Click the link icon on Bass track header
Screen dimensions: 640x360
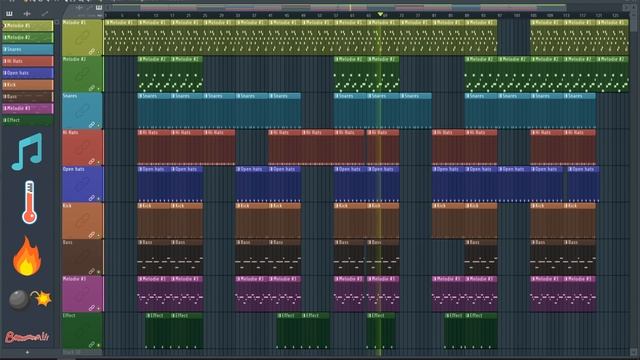pos(92,271)
